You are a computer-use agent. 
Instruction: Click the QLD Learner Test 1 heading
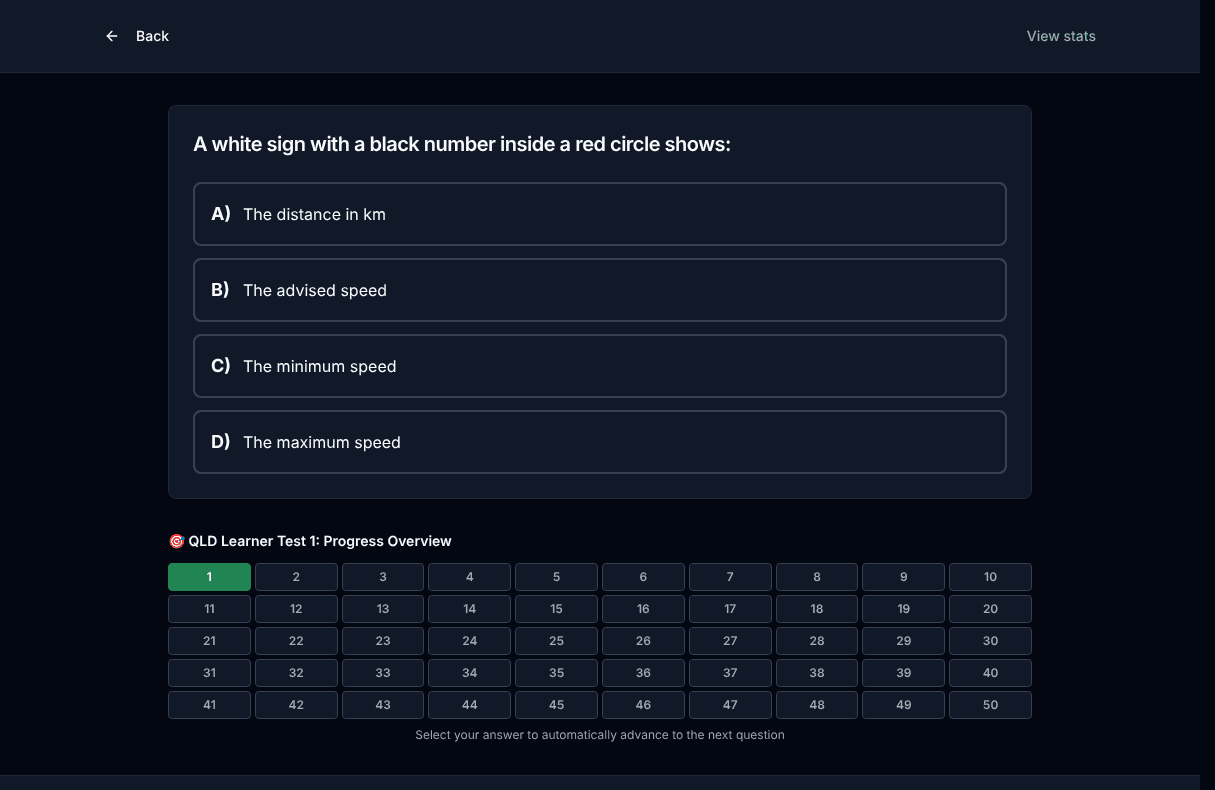pyautogui.click(x=320, y=541)
